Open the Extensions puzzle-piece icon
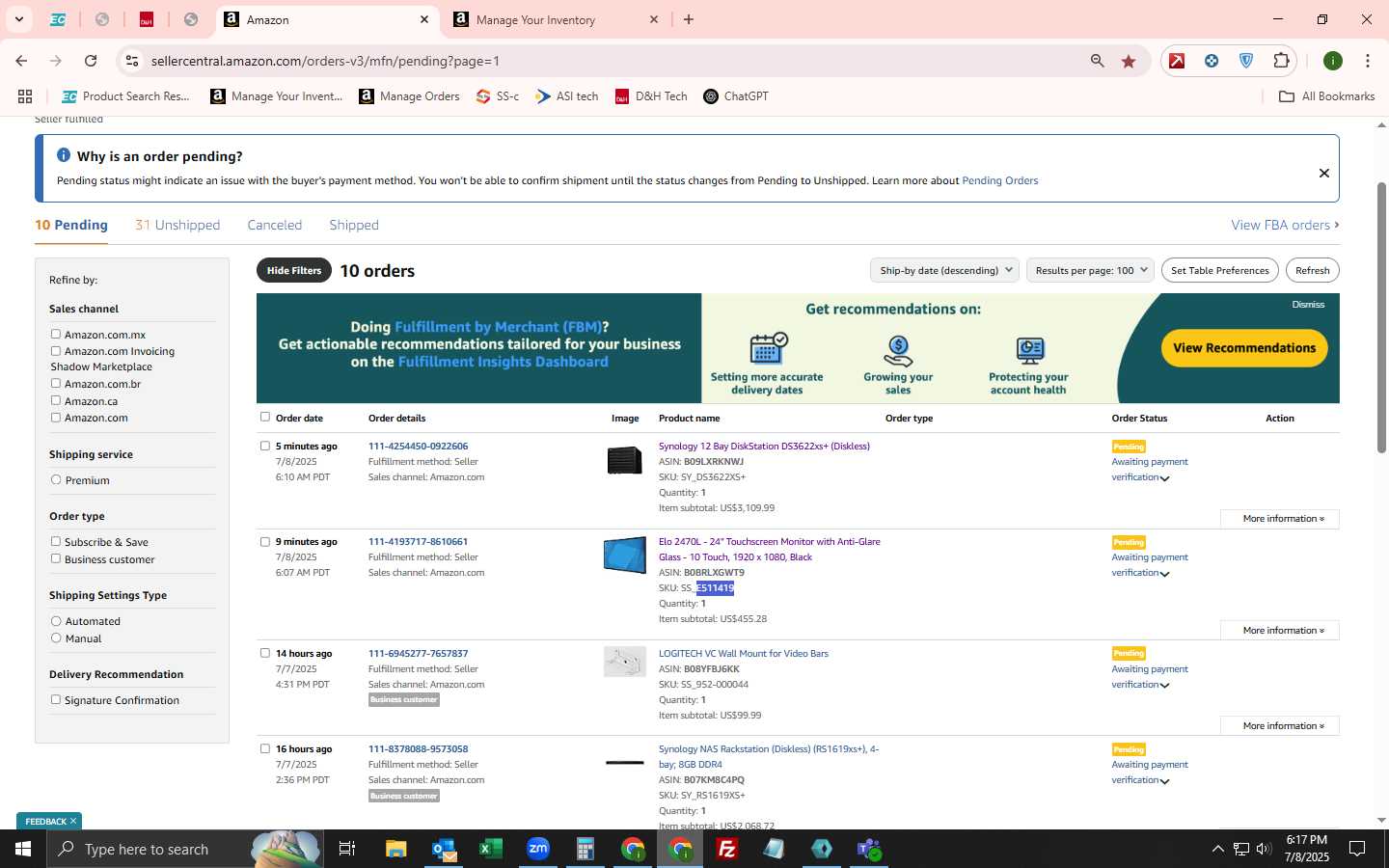1389x868 pixels. [1281, 61]
